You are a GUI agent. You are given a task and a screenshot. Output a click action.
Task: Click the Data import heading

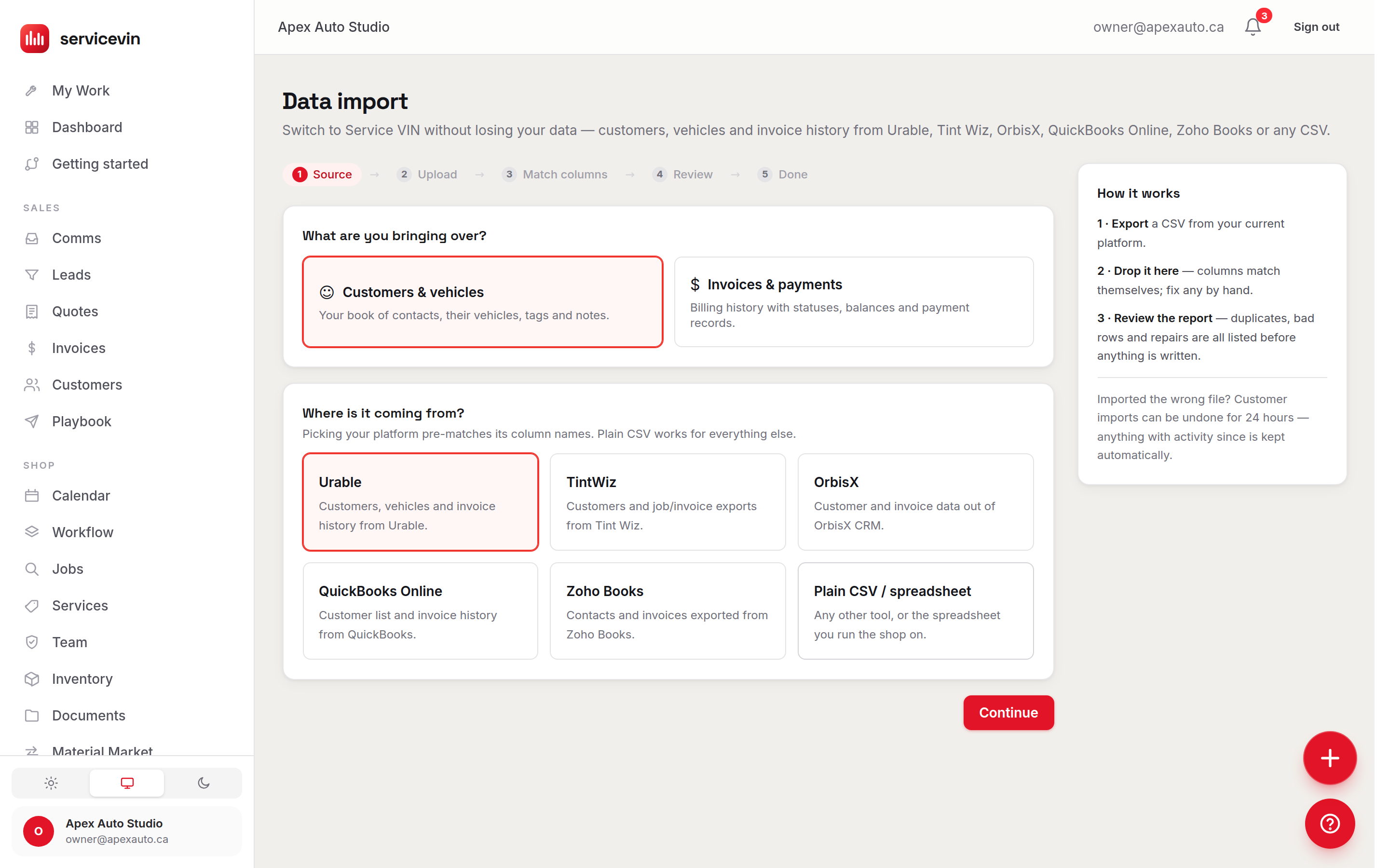point(345,101)
